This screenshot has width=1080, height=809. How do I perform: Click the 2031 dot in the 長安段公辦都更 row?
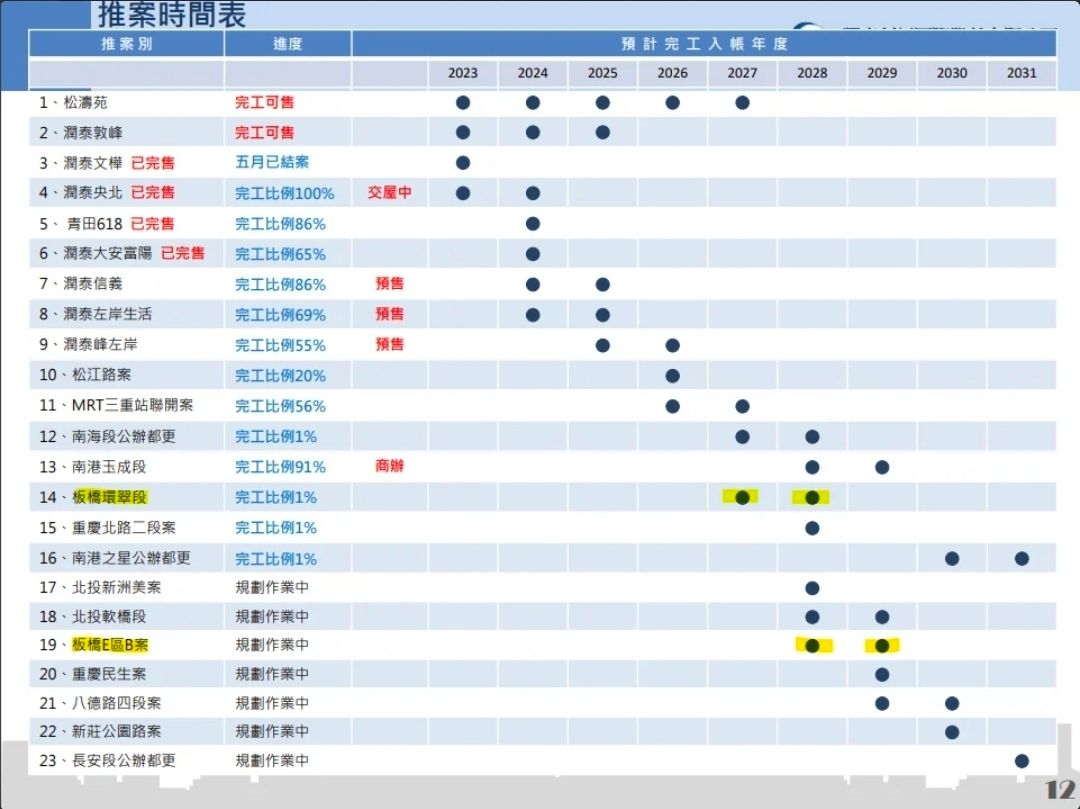click(x=1021, y=761)
